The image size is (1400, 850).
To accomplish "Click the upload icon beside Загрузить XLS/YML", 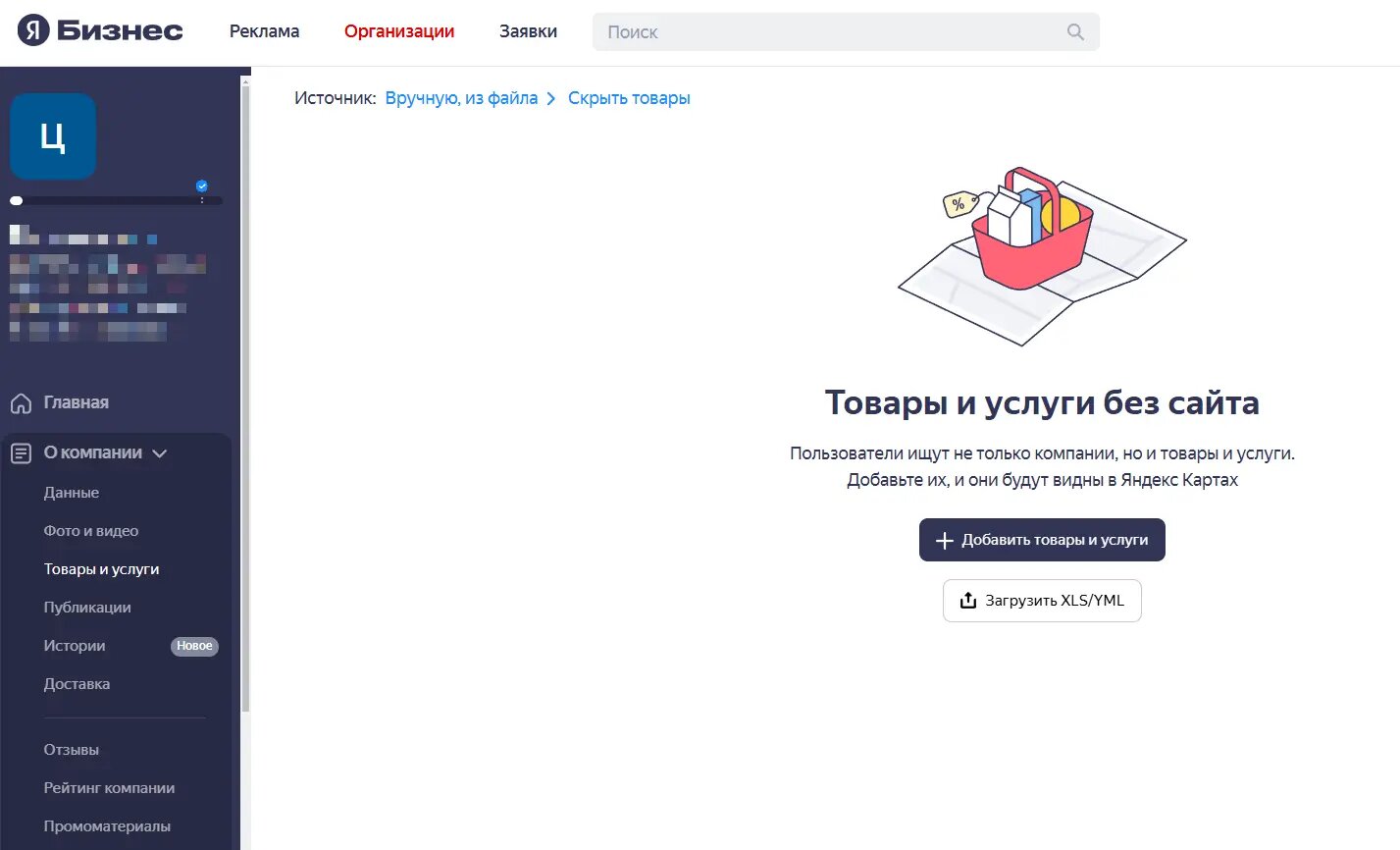I will 968,600.
